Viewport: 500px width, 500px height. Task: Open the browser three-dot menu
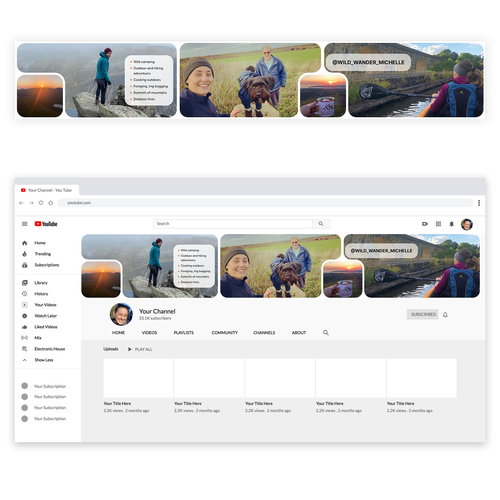(x=479, y=203)
